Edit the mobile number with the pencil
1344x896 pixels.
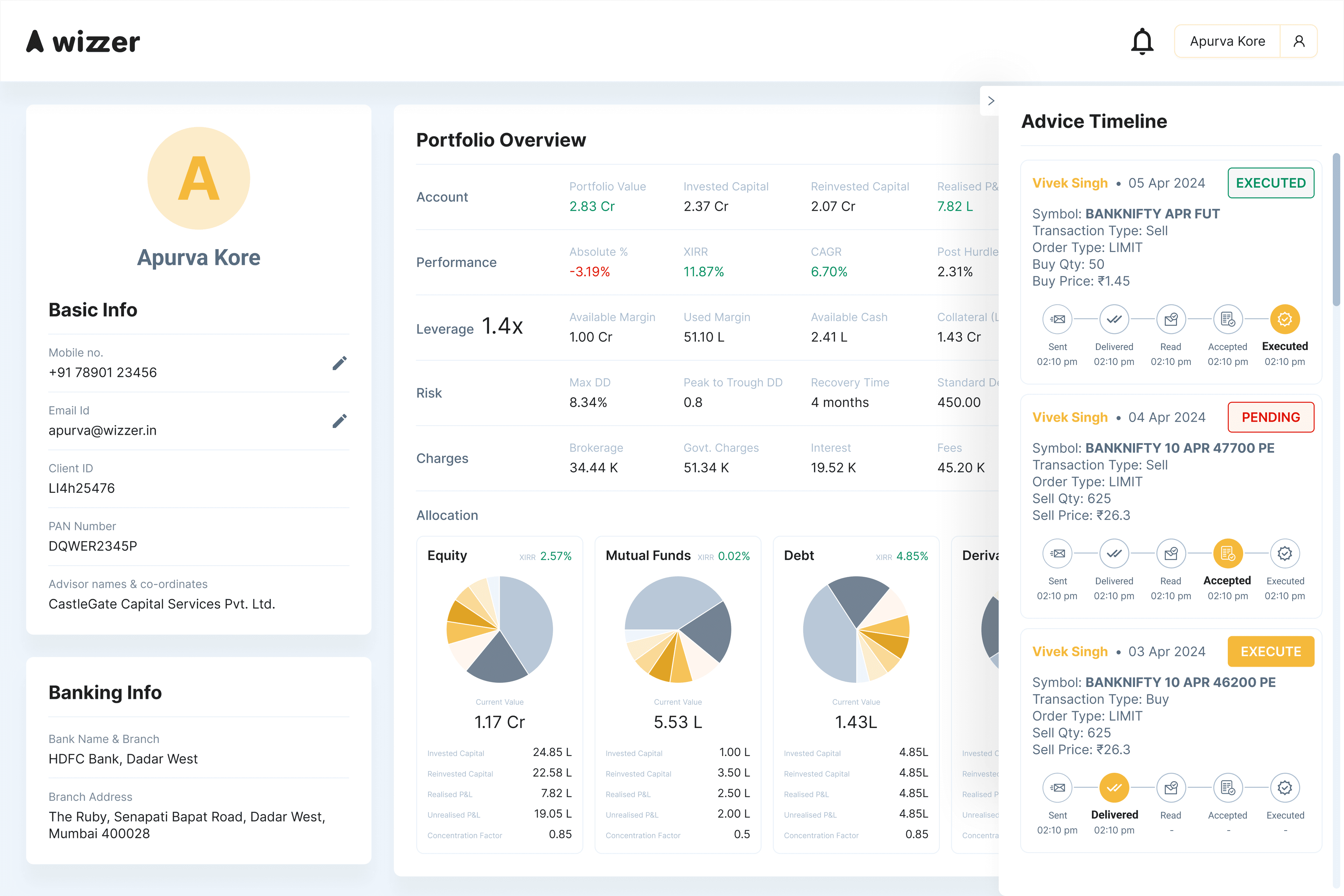point(339,363)
